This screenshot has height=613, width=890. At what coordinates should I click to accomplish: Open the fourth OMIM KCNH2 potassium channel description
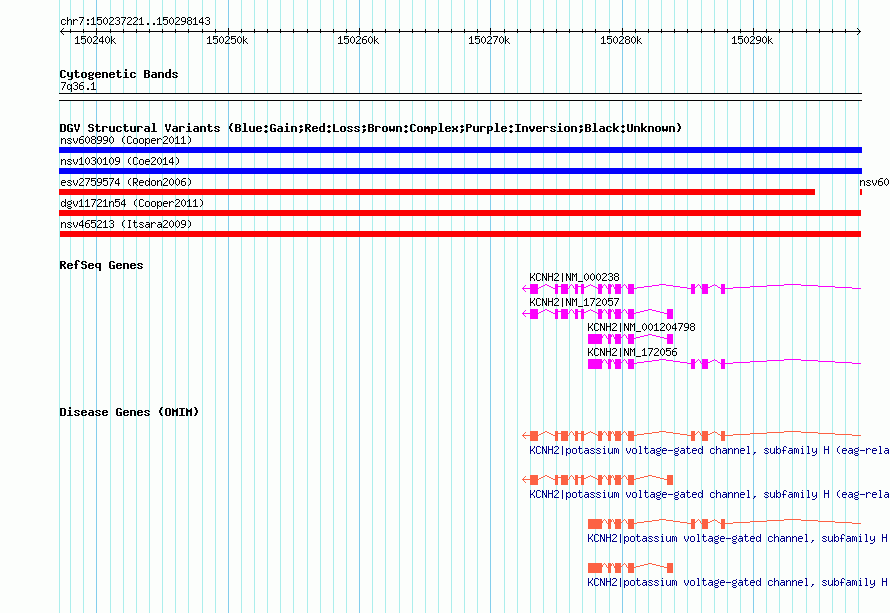click(x=738, y=582)
